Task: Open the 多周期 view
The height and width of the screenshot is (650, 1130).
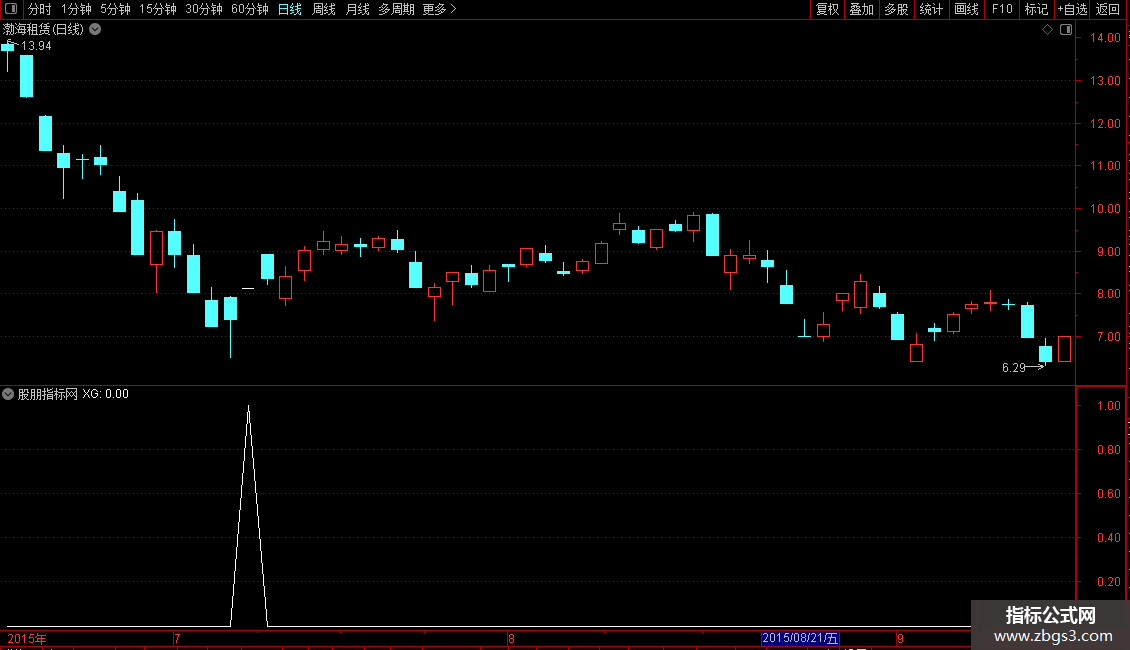Action: pos(396,9)
